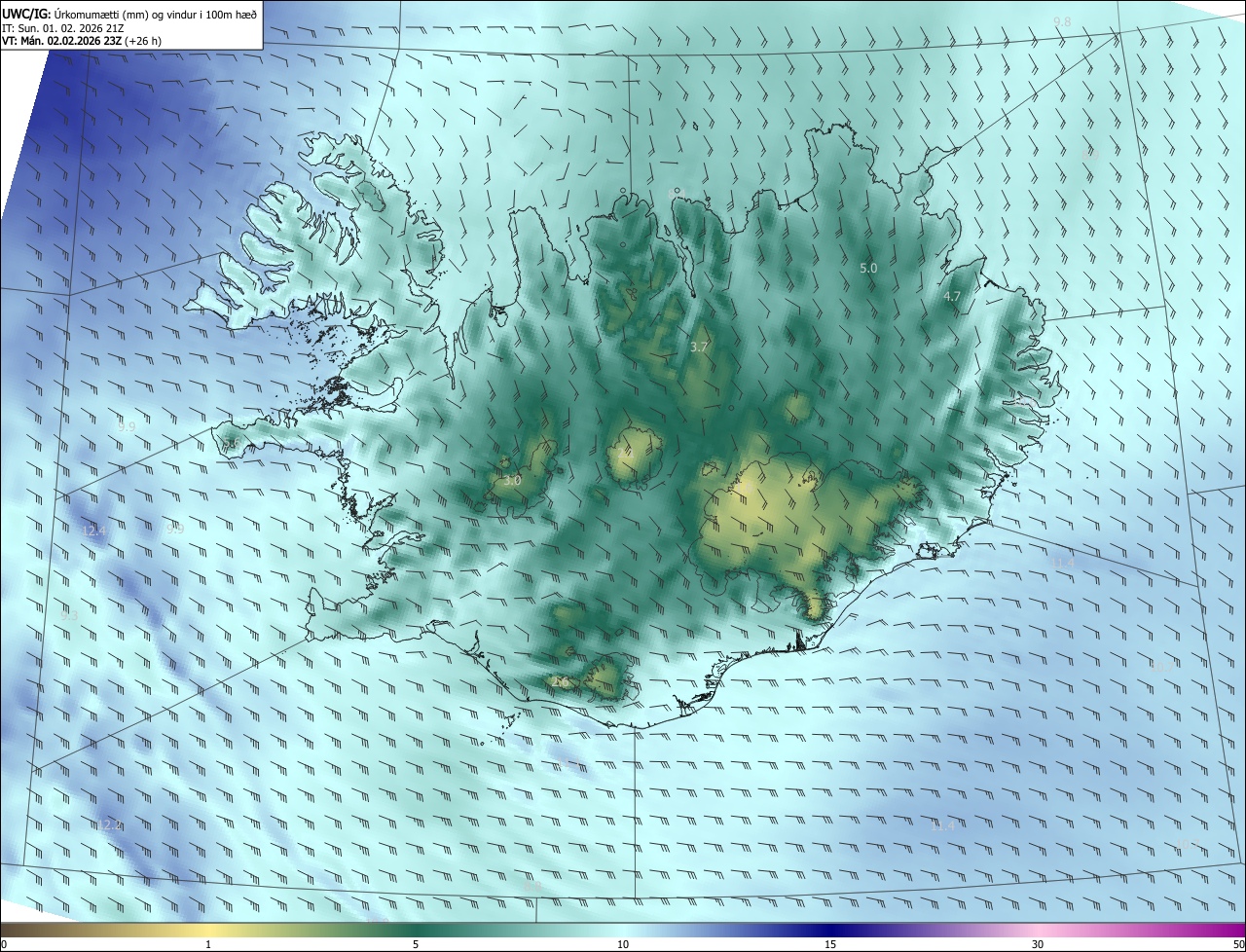Click the '15' tick label on the color scale
Image resolution: width=1246 pixels, height=952 pixels.
(x=830, y=944)
